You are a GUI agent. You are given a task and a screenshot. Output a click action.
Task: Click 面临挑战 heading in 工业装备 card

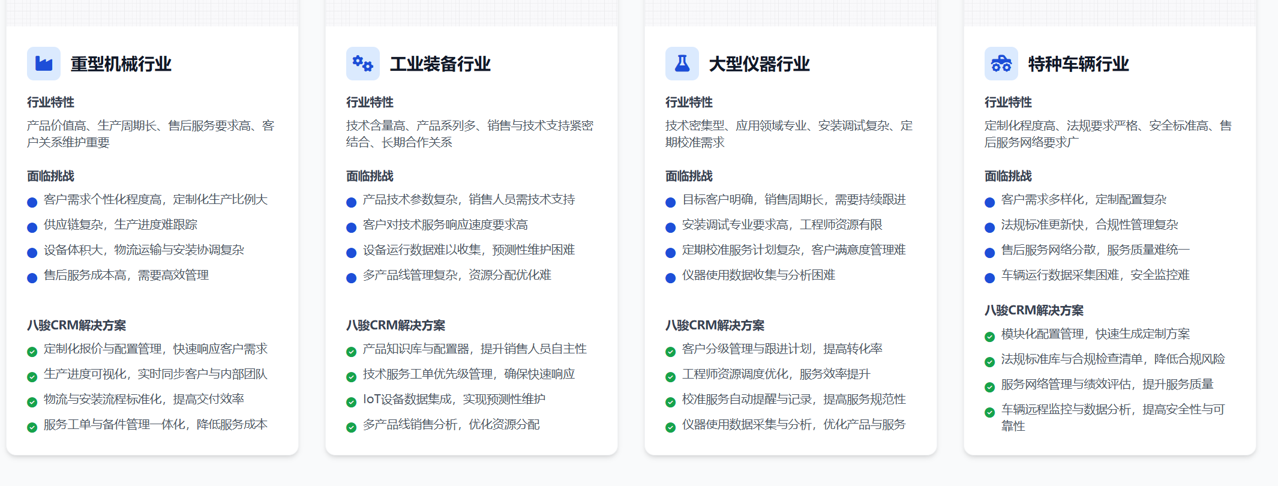pyautogui.click(x=370, y=176)
